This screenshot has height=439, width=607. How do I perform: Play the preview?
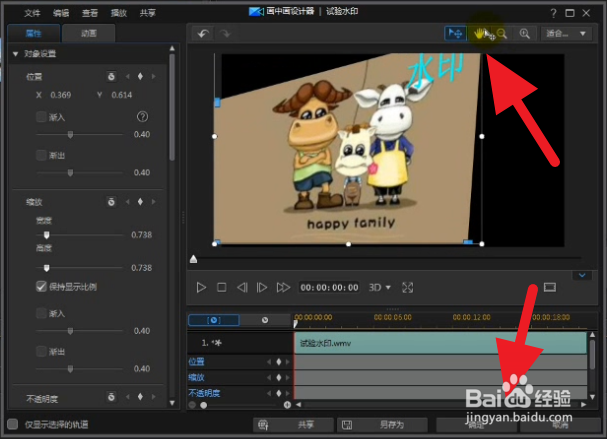[x=201, y=288]
